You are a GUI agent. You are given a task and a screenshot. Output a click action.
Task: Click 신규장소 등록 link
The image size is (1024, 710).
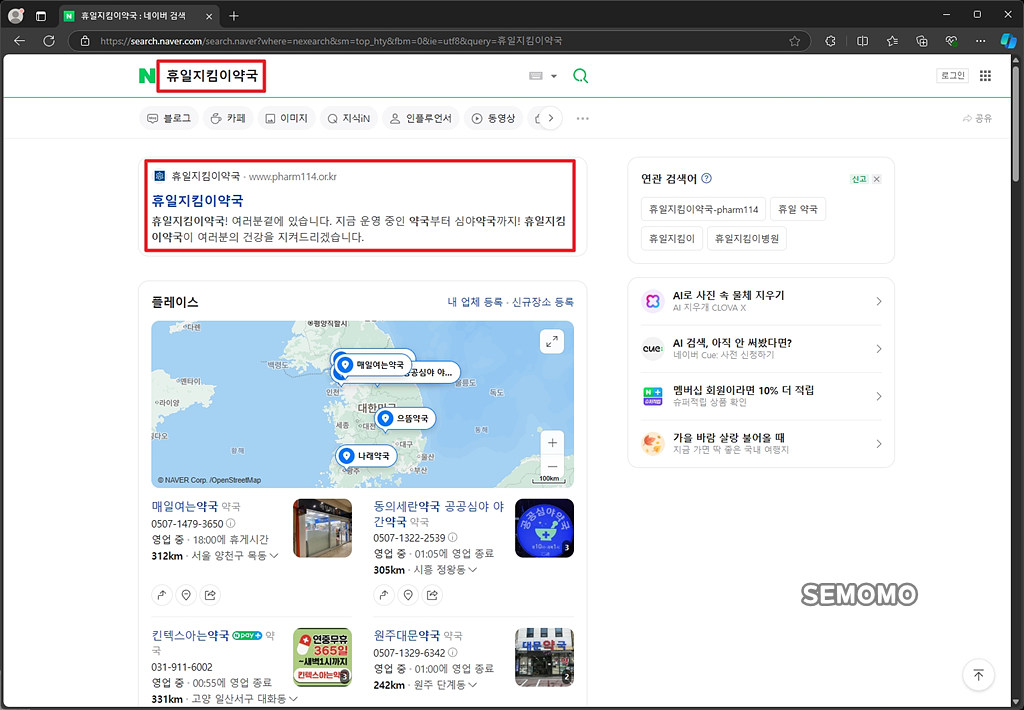pos(543,302)
